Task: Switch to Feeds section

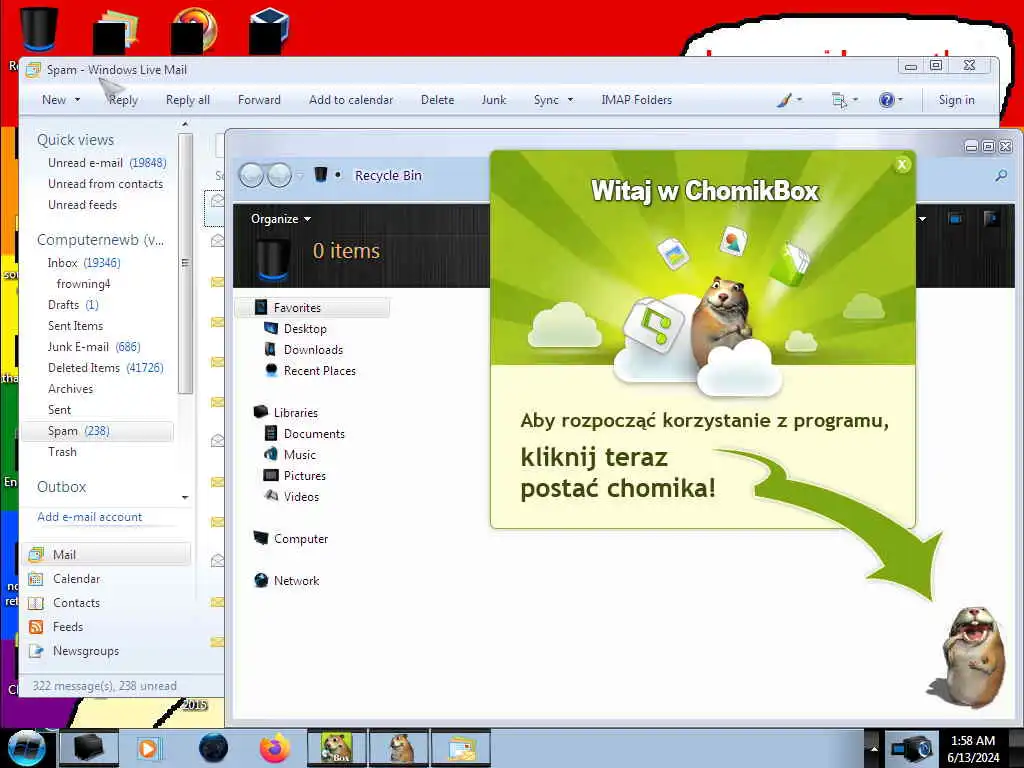Action: (x=67, y=627)
